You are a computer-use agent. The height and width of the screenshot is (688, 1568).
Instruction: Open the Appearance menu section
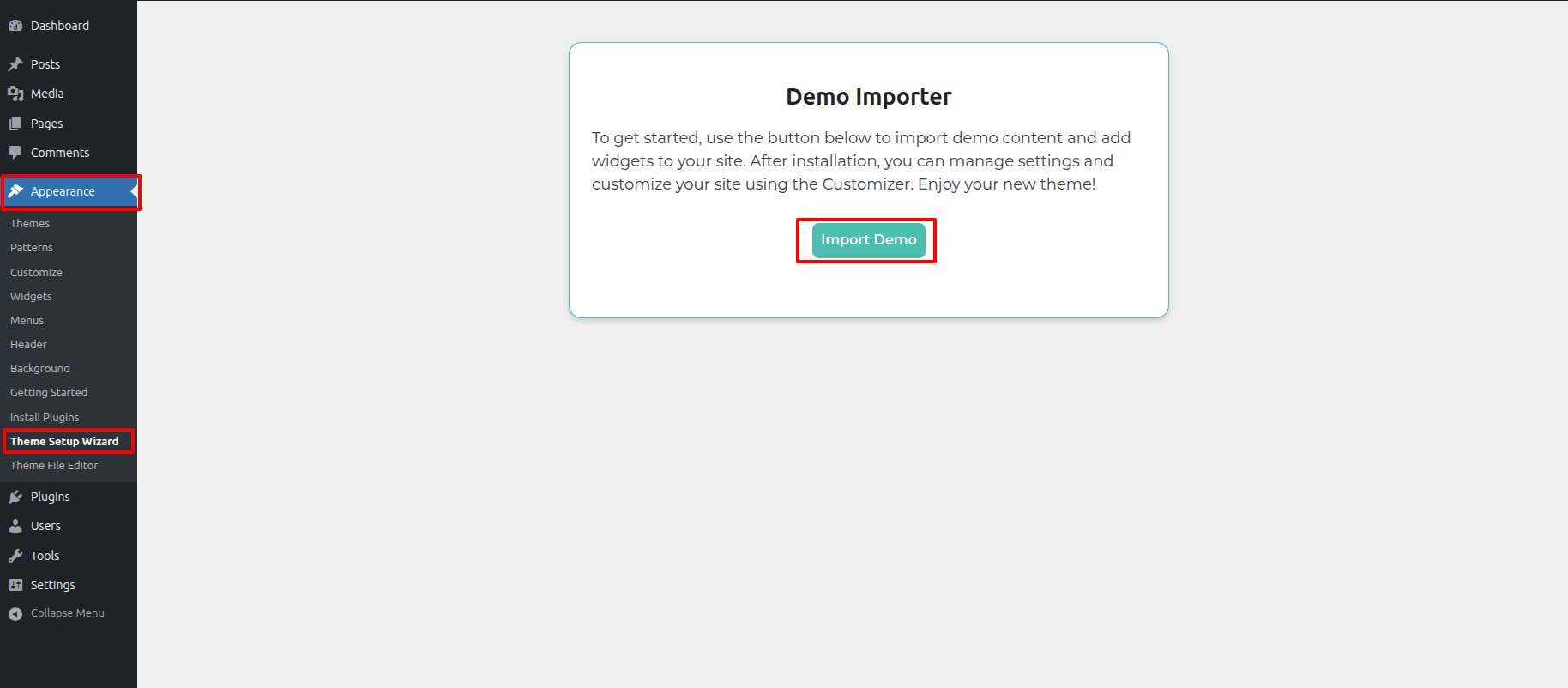(63, 191)
